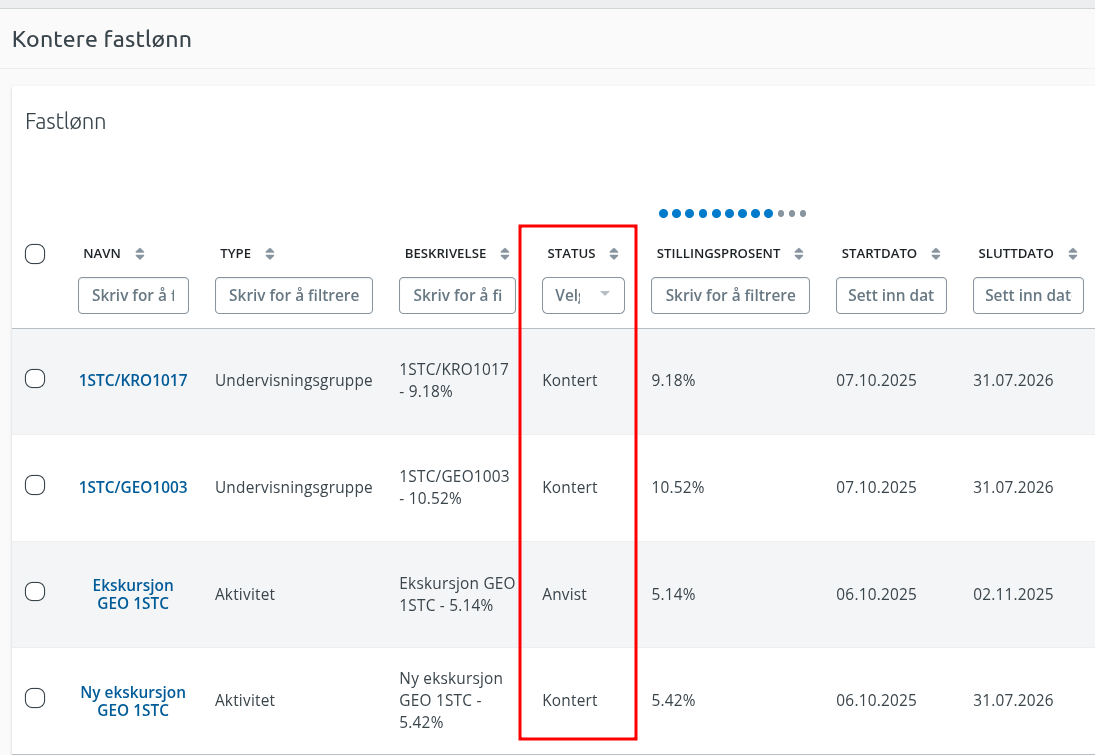Open the Ekskursjon GEO 1STC link

pyautogui.click(x=133, y=594)
